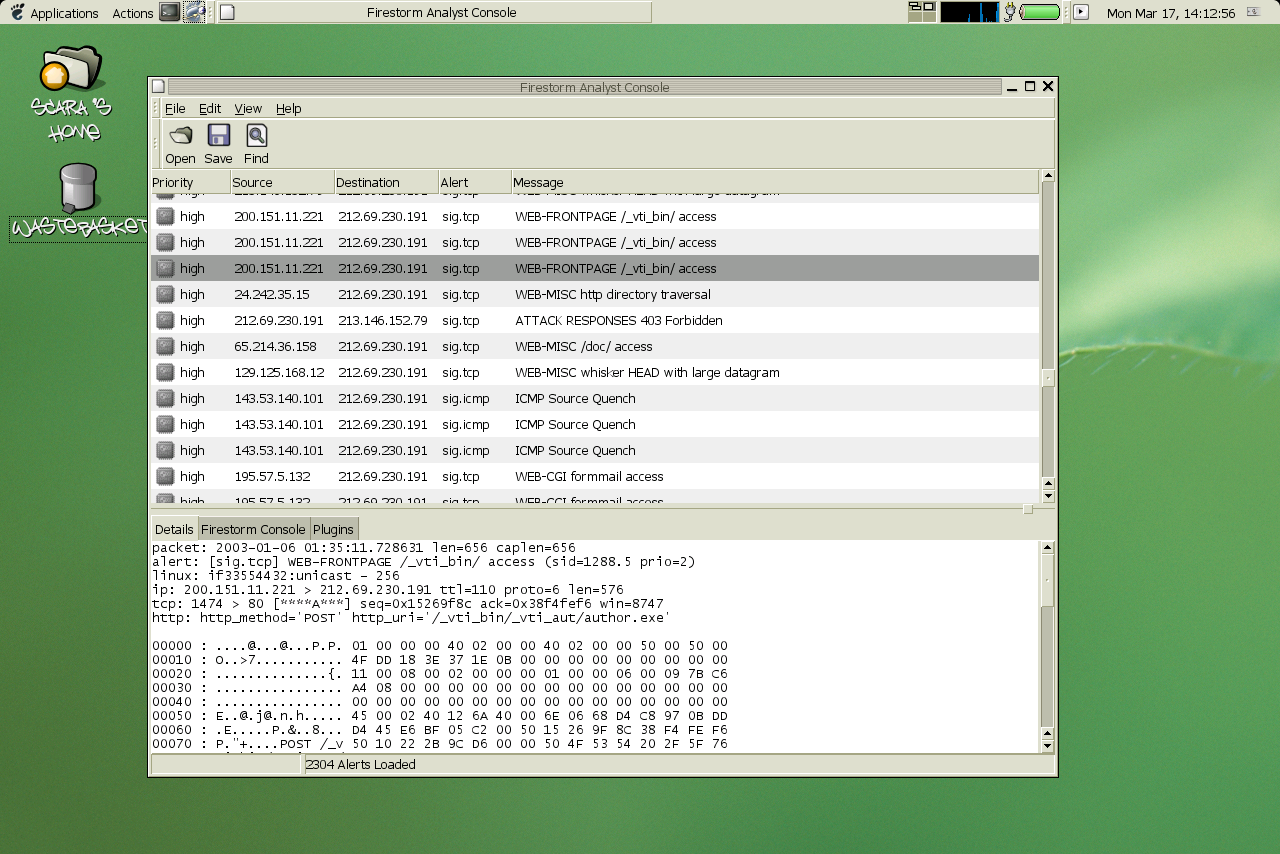Sort alerts by the Source column header
This screenshot has height=854, width=1280.
point(282,182)
